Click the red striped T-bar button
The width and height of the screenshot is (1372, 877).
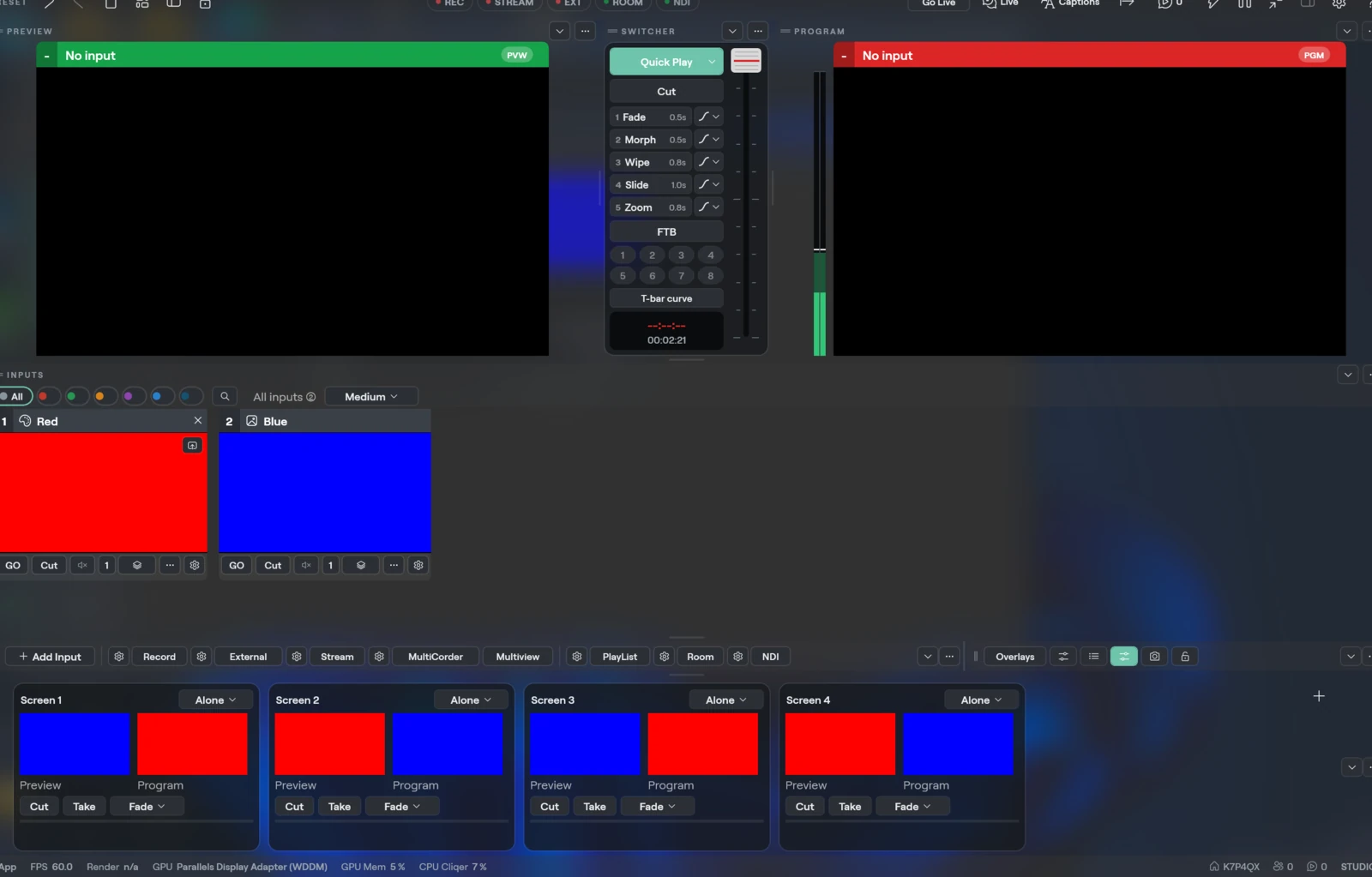tap(746, 61)
